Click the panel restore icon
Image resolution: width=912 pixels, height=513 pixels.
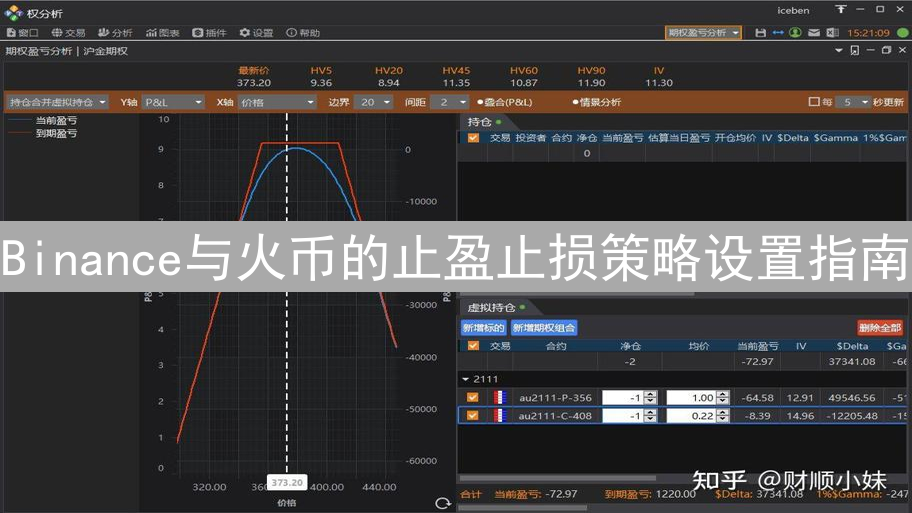886,51
